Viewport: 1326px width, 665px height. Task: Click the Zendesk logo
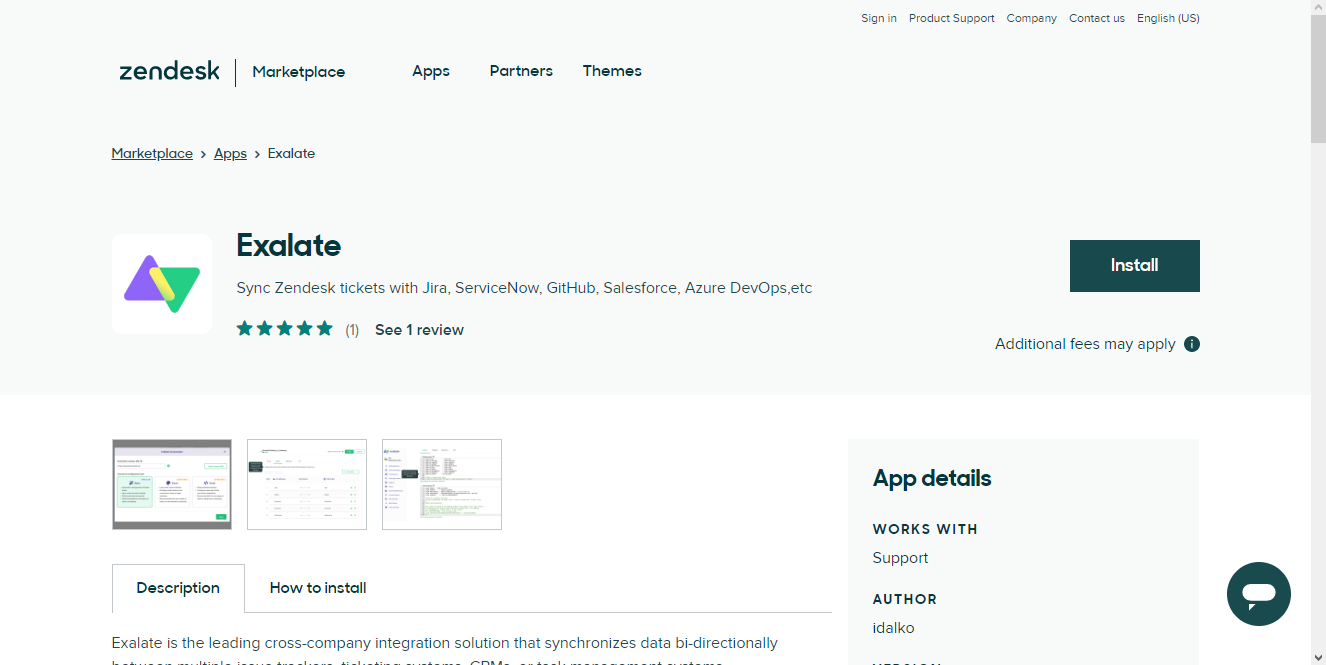(169, 71)
